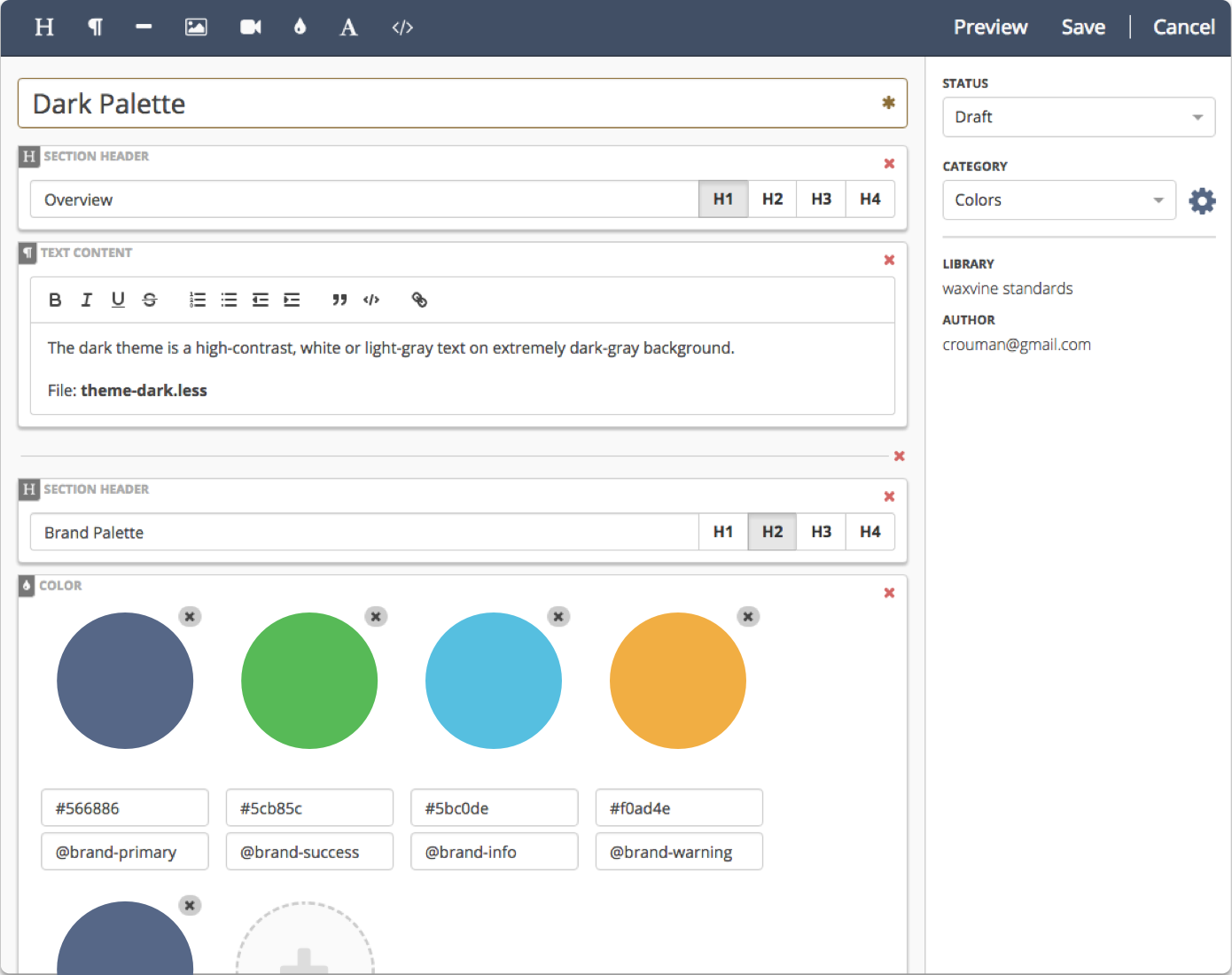Set Brand Palette header to H4
Image resolution: width=1232 pixels, height=975 pixels.
[869, 532]
